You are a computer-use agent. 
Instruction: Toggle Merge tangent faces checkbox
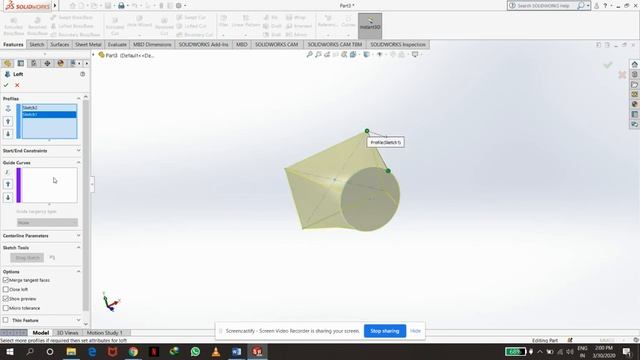click(6, 280)
